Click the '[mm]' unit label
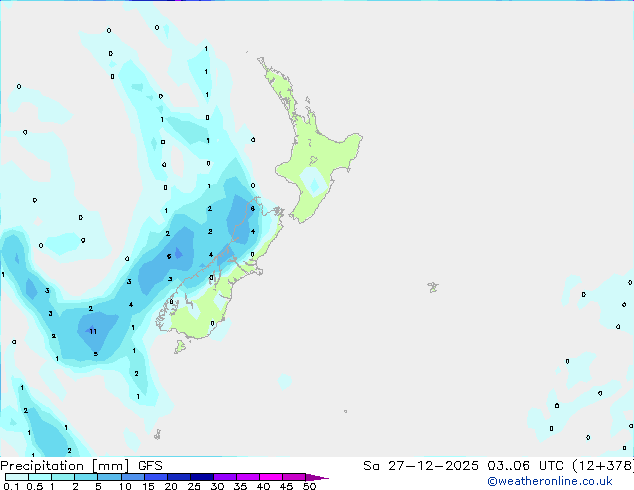The height and width of the screenshot is (490, 634). pyautogui.click(x=110, y=466)
